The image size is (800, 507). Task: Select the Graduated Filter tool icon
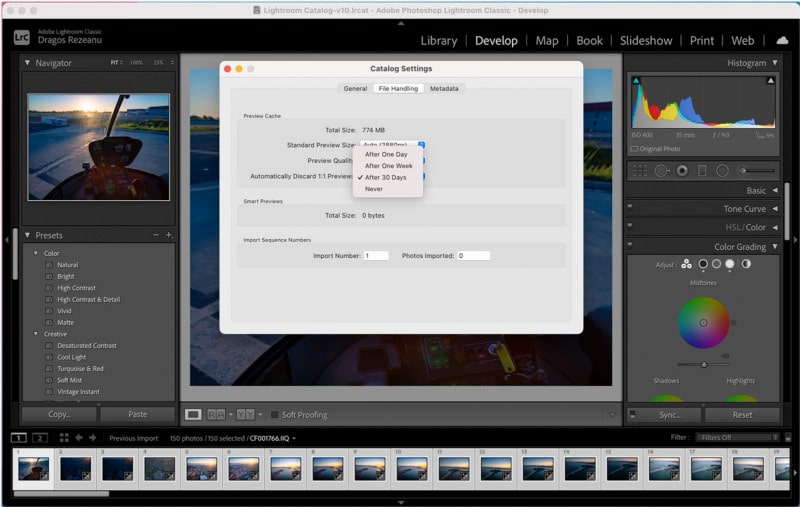702,171
